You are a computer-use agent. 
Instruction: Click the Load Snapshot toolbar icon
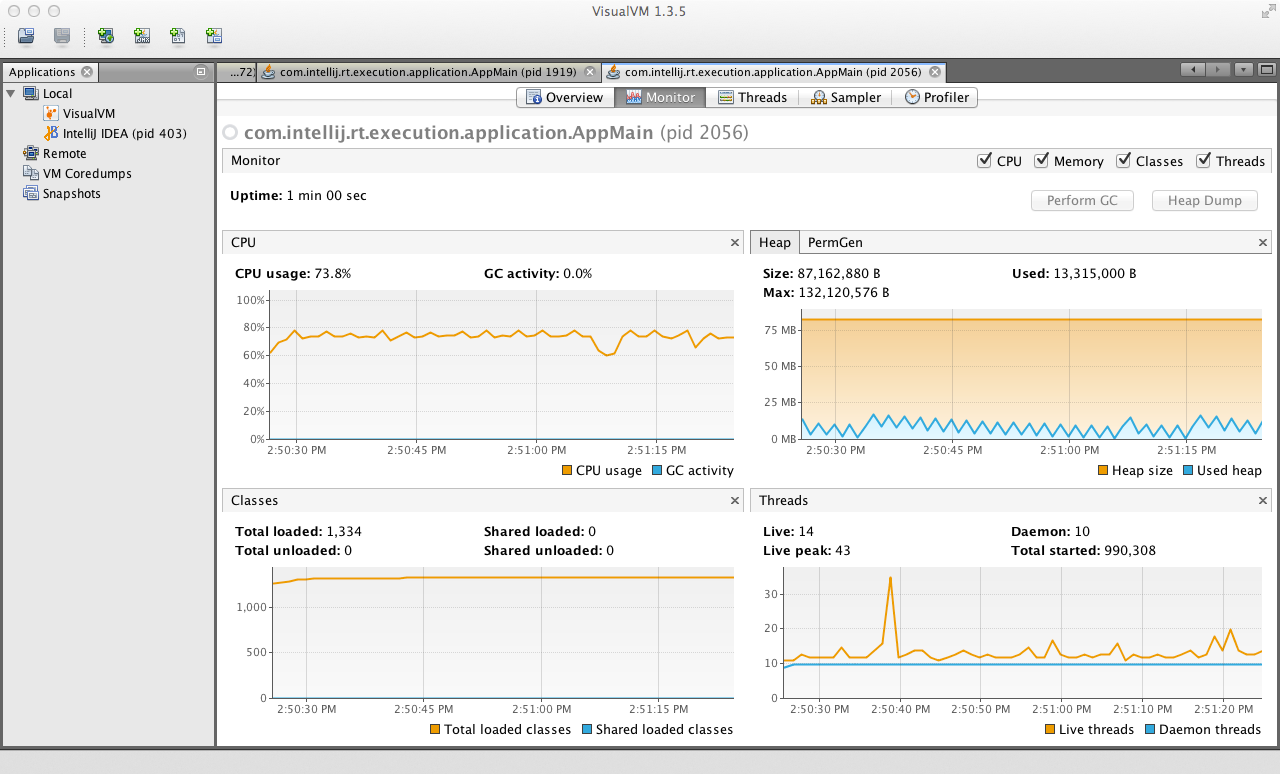click(x=26, y=36)
